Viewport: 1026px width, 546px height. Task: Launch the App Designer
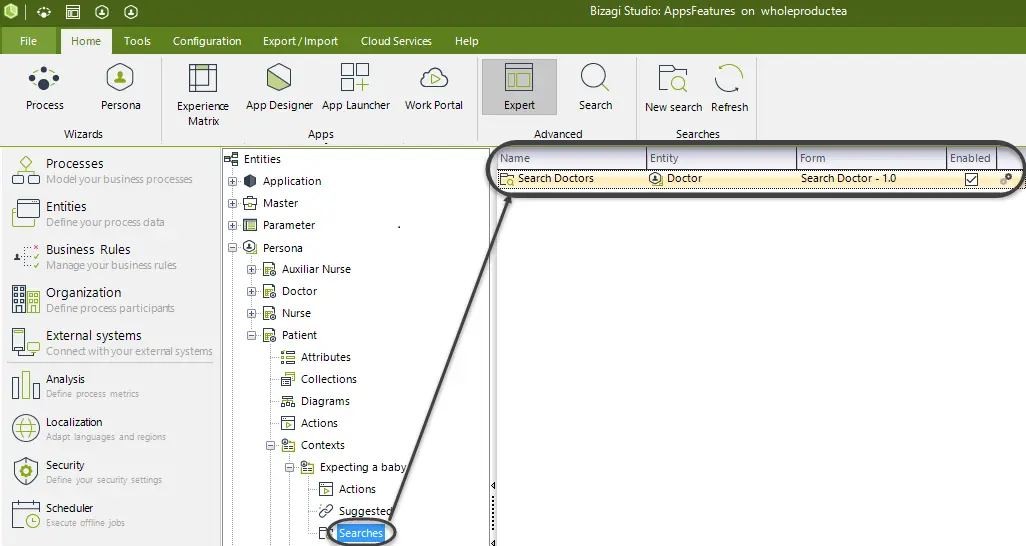click(279, 88)
